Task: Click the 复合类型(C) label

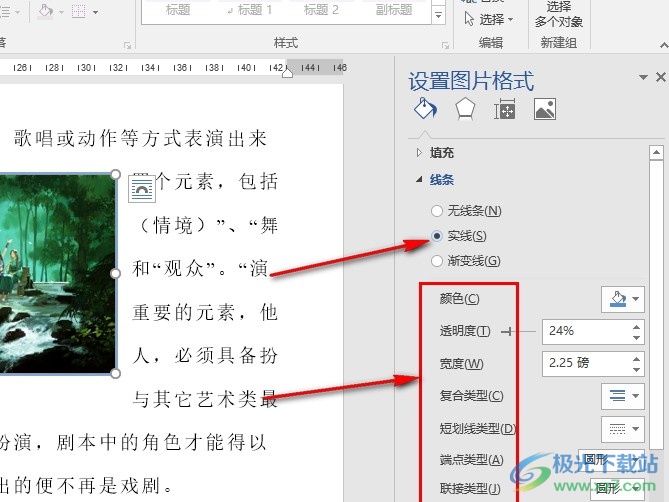Action: point(471,396)
